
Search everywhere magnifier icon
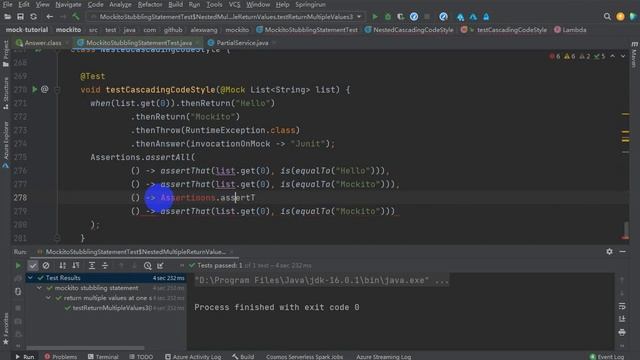click(607, 17)
